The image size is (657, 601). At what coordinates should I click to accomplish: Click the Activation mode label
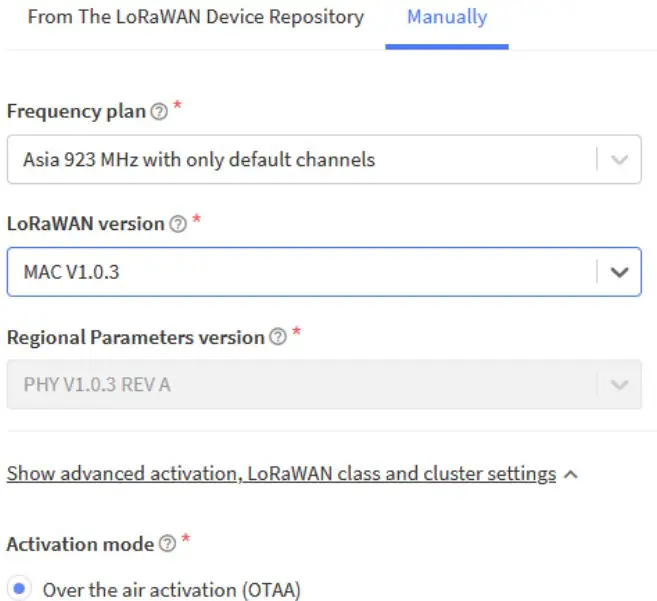point(80,545)
